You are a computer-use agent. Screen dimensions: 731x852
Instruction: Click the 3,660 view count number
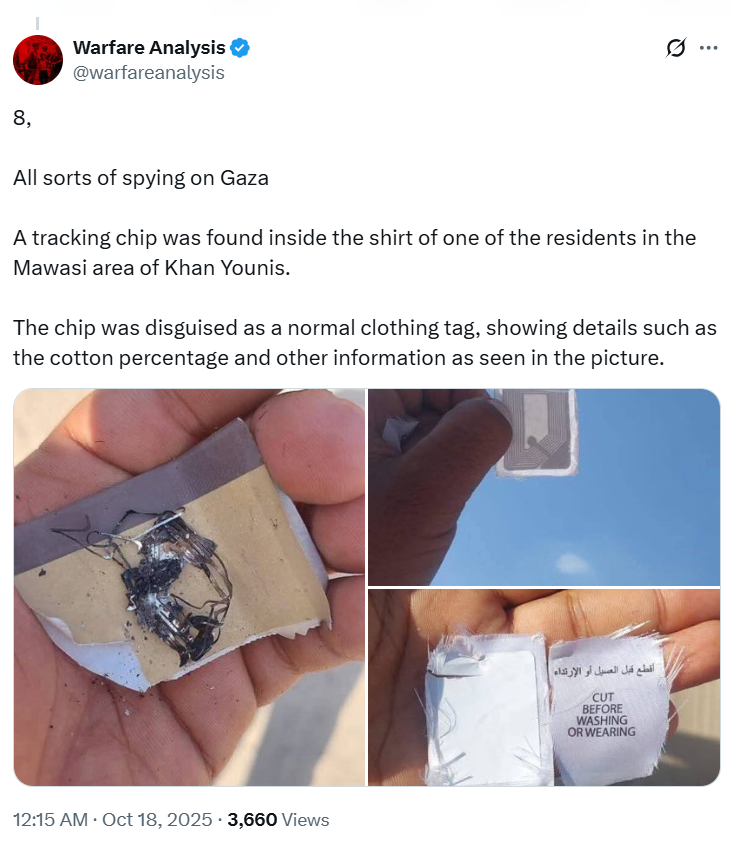coord(252,819)
